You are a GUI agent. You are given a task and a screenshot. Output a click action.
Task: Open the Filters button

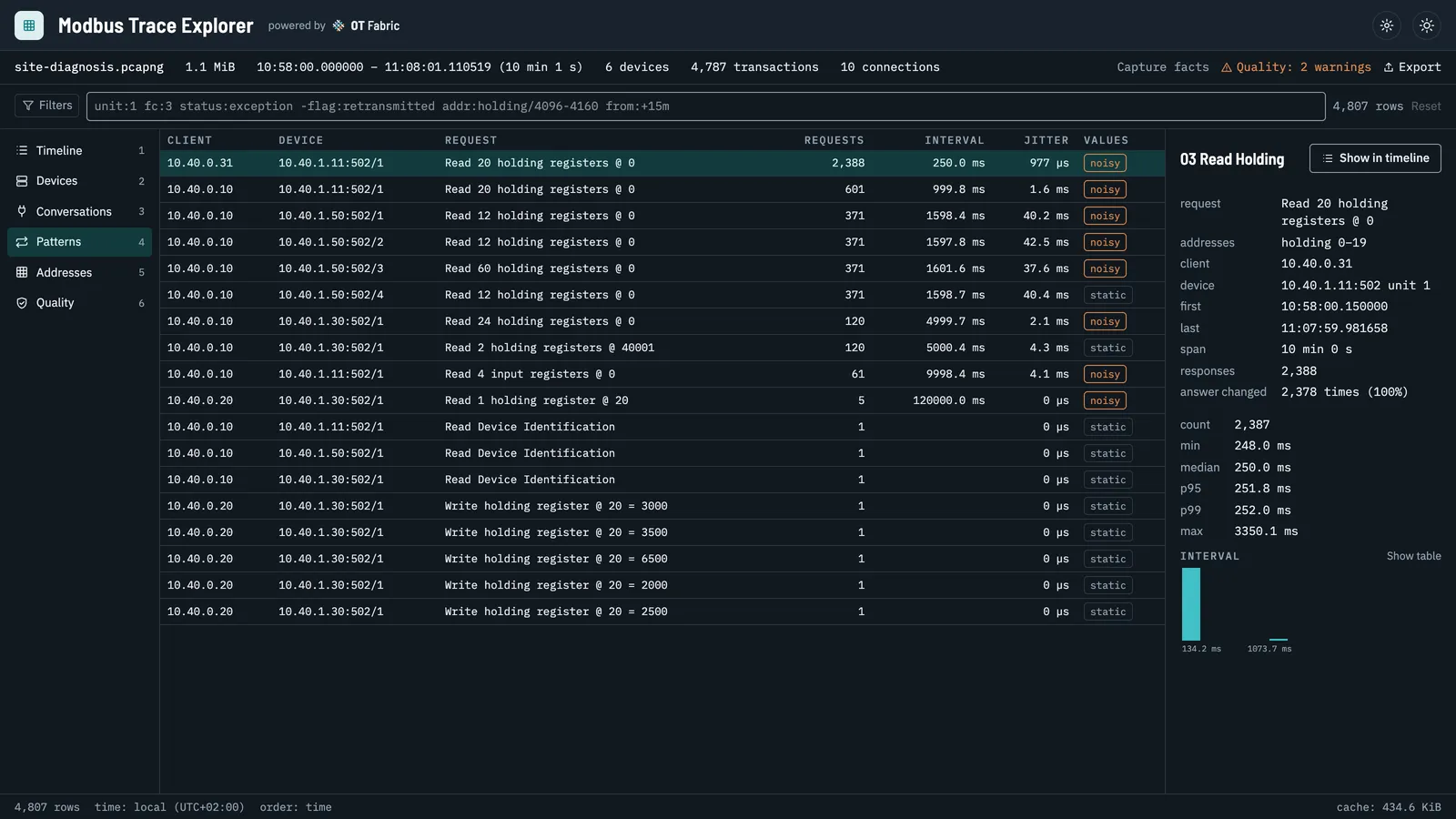[47, 106]
